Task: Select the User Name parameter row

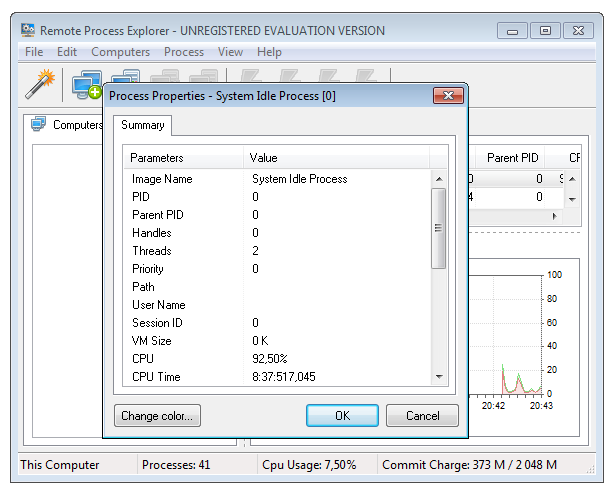Action: click(278, 305)
